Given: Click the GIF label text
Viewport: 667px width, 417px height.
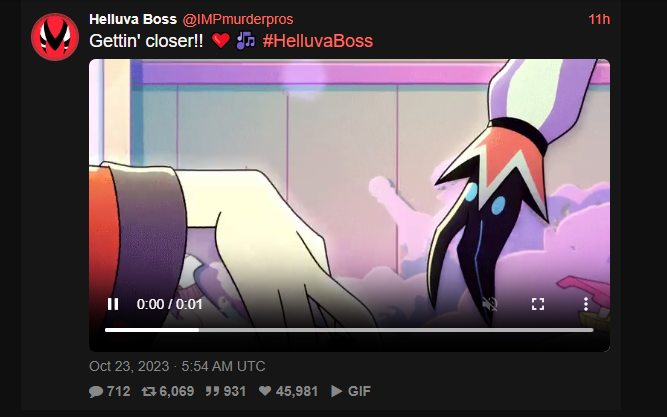Looking at the screenshot, I should [x=359, y=391].
